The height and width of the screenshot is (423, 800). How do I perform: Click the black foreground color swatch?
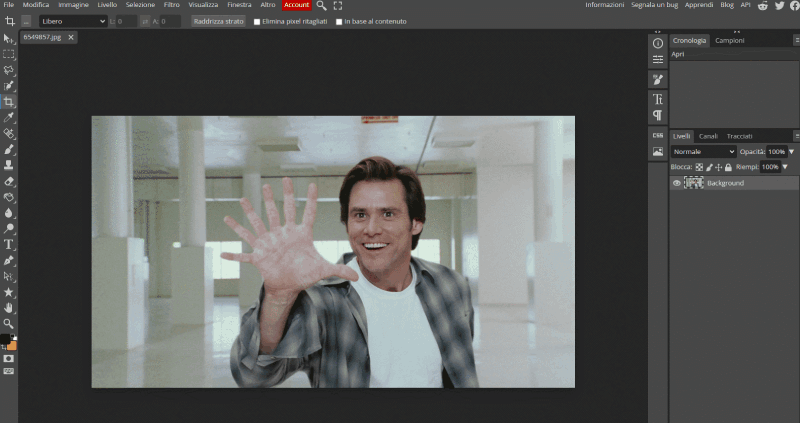[5, 339]
